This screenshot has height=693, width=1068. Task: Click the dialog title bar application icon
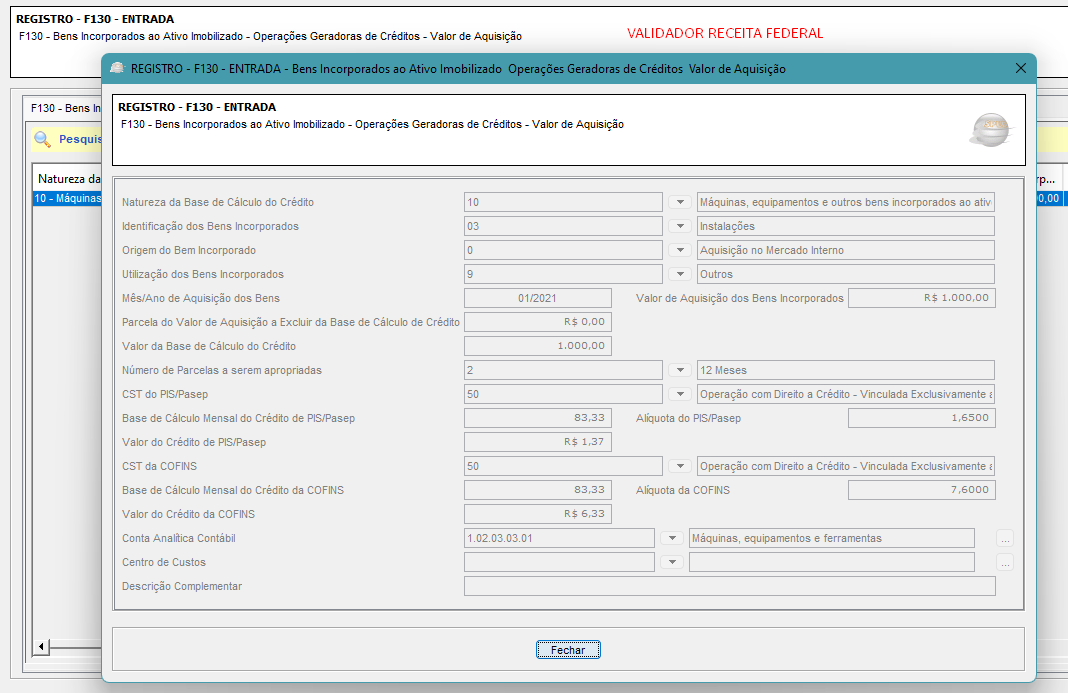click(x=117, y=68)
